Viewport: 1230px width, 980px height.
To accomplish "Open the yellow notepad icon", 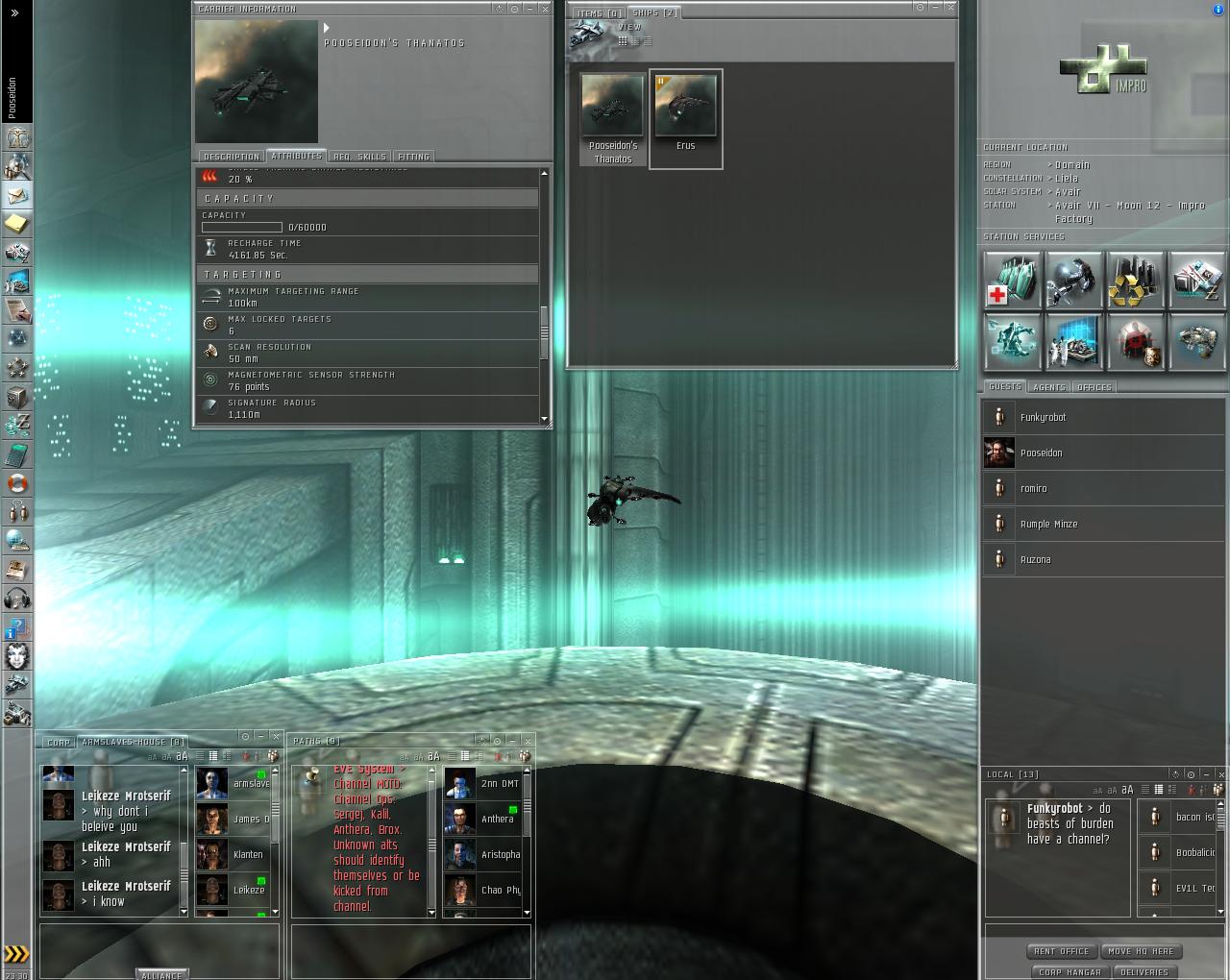I will tap(17, 224).
